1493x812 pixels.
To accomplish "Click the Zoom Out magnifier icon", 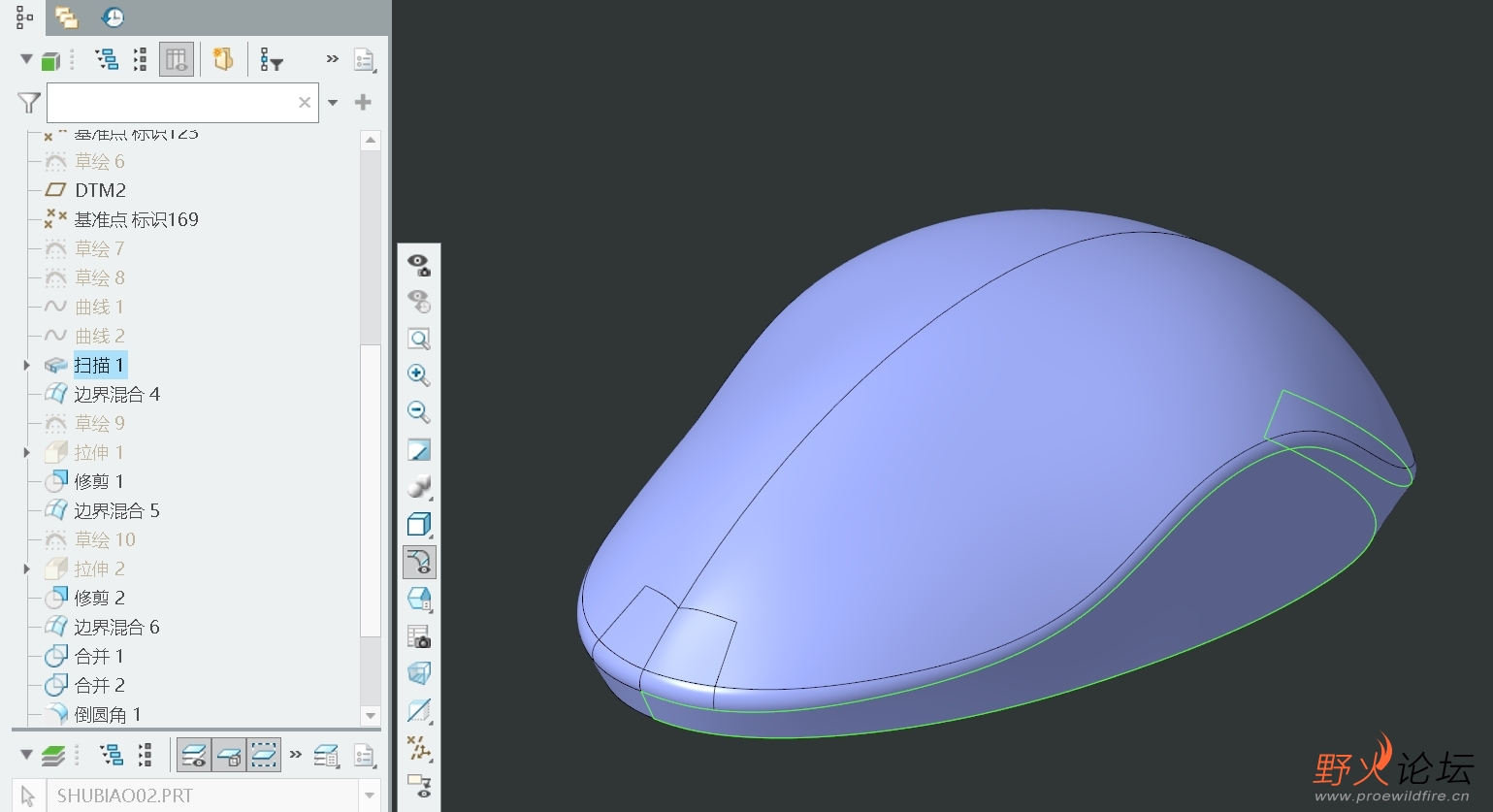I will pos(418,412).
